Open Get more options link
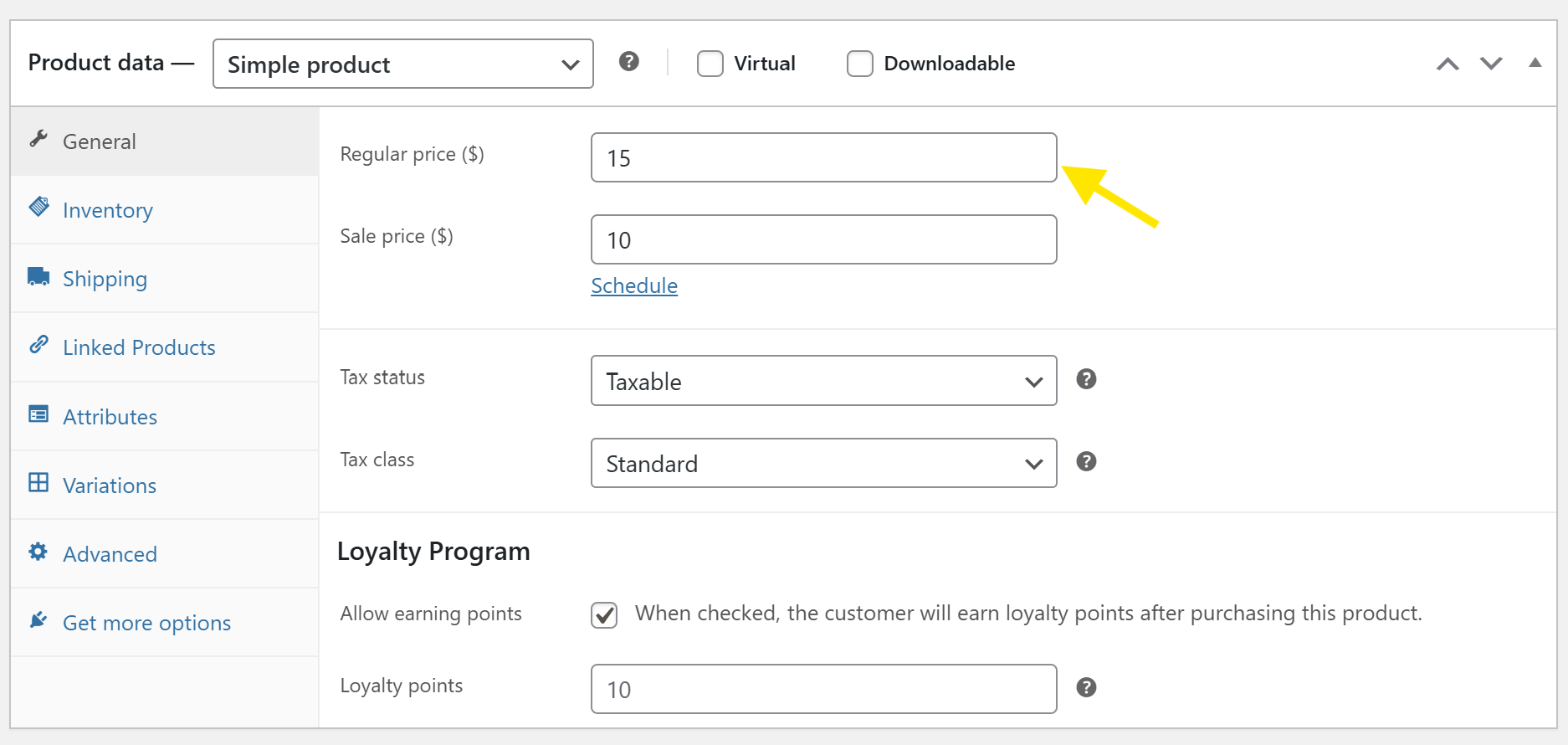The height and width of the screenshot is (745, 1568). tap(146, 623)
